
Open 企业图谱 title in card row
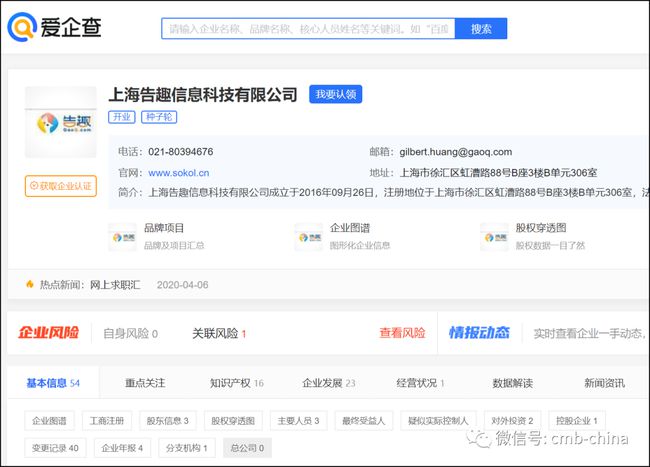coord(349,228)
